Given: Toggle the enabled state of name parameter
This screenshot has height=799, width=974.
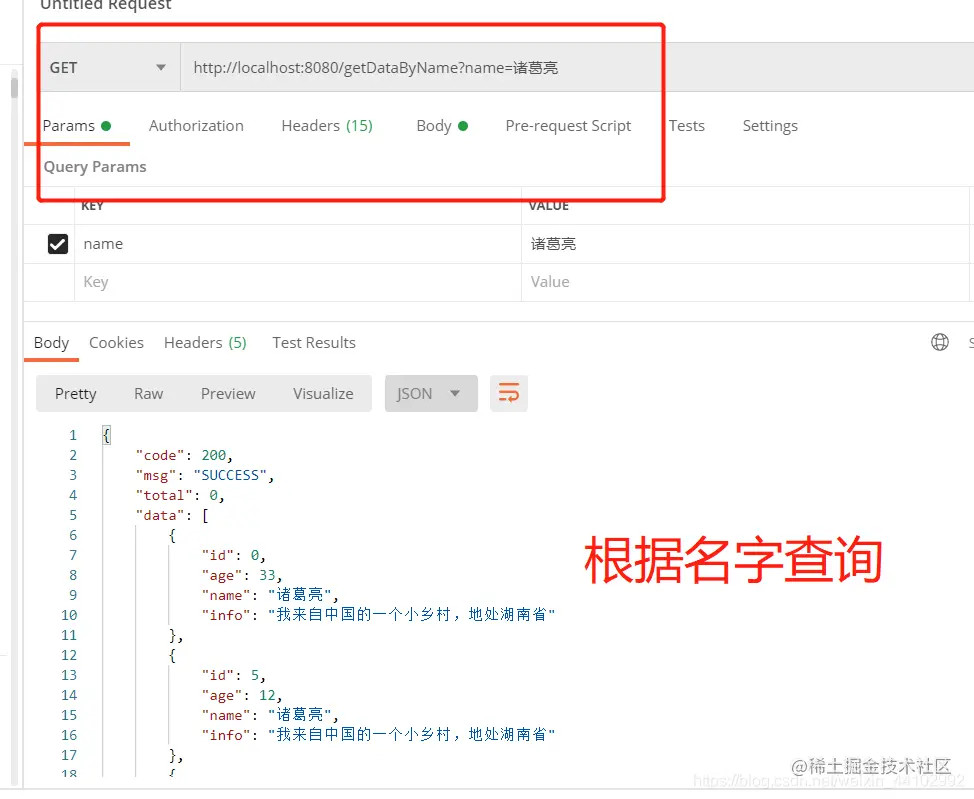Looking at the screenshot, I should point(57,243).
